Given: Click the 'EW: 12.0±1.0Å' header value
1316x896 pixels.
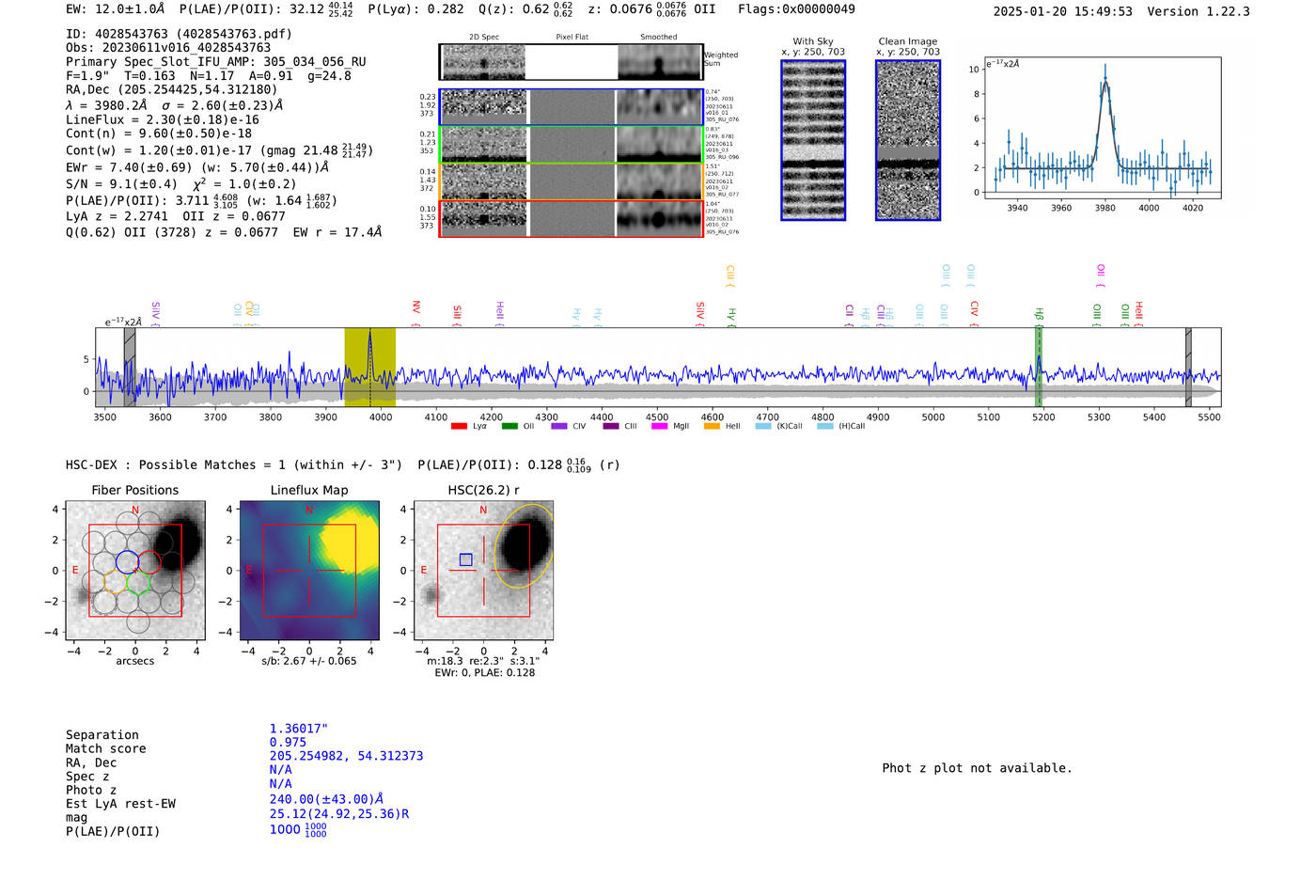Looking at the screenshot, I should pyautogui.click(x=115, y=9).
